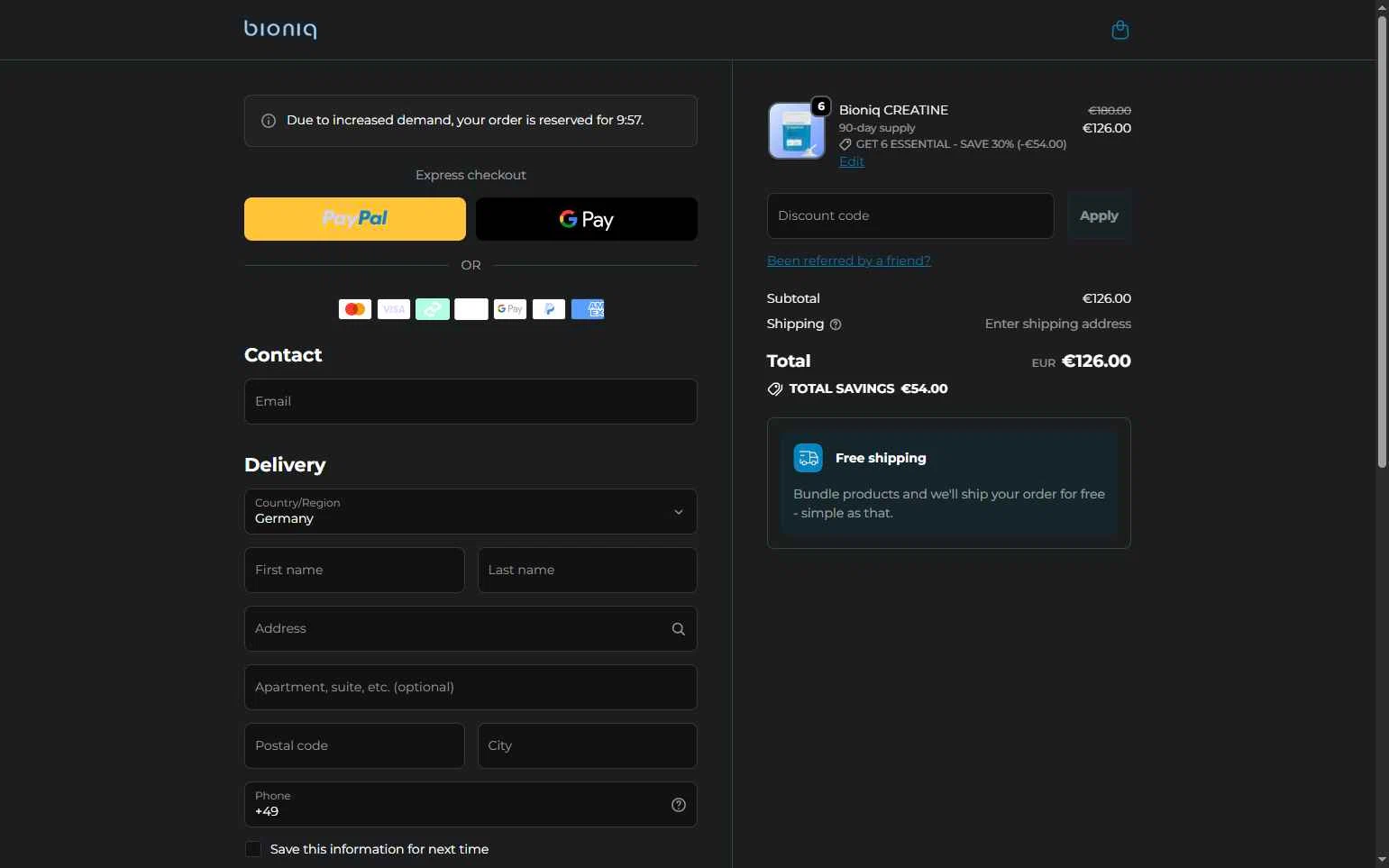This screenshot has width=1389, height=868.
Task: Click the 'Subtotal' label
Action: coord(793,298)
